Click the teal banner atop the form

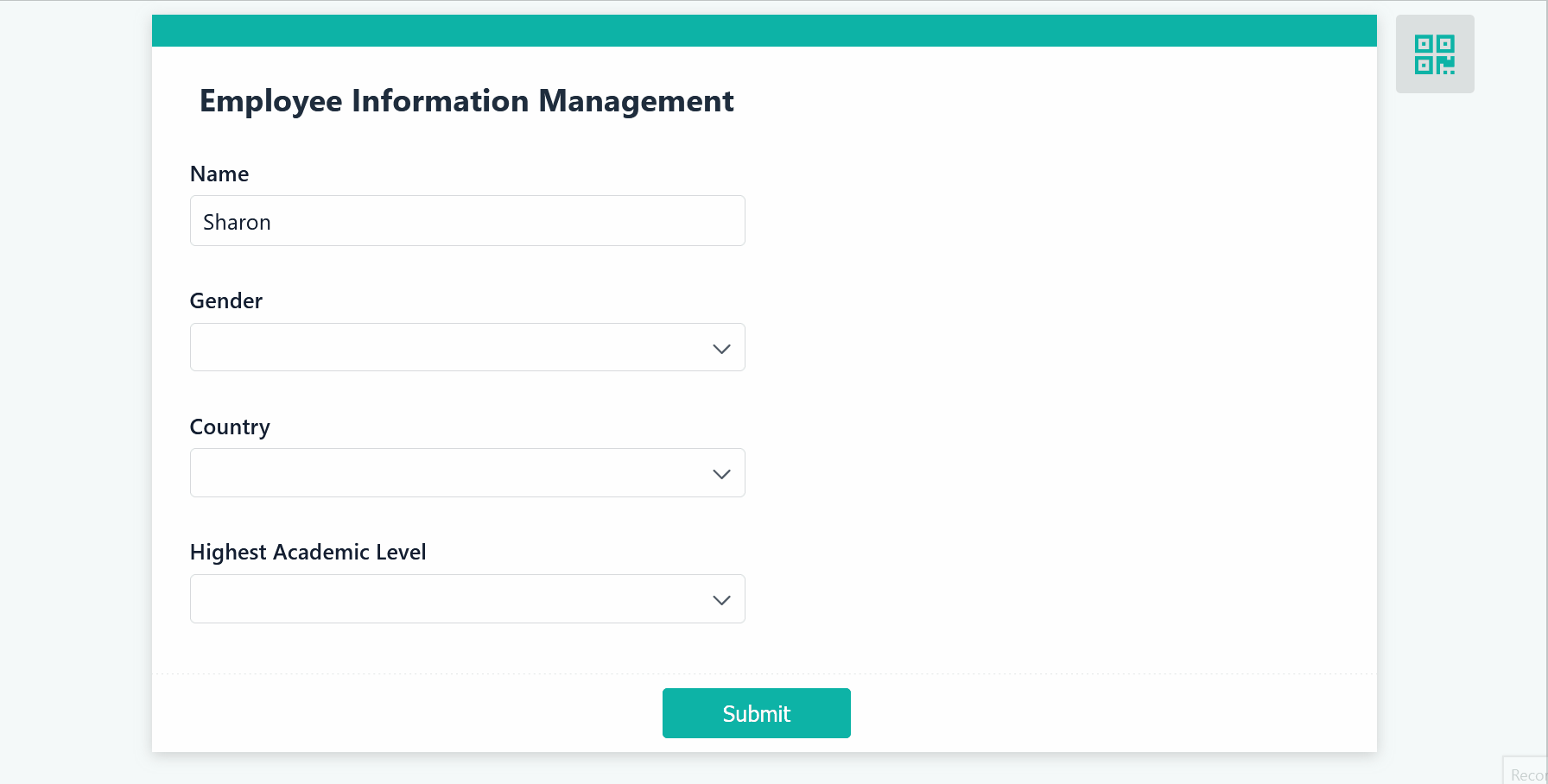[x=764, y=31]
